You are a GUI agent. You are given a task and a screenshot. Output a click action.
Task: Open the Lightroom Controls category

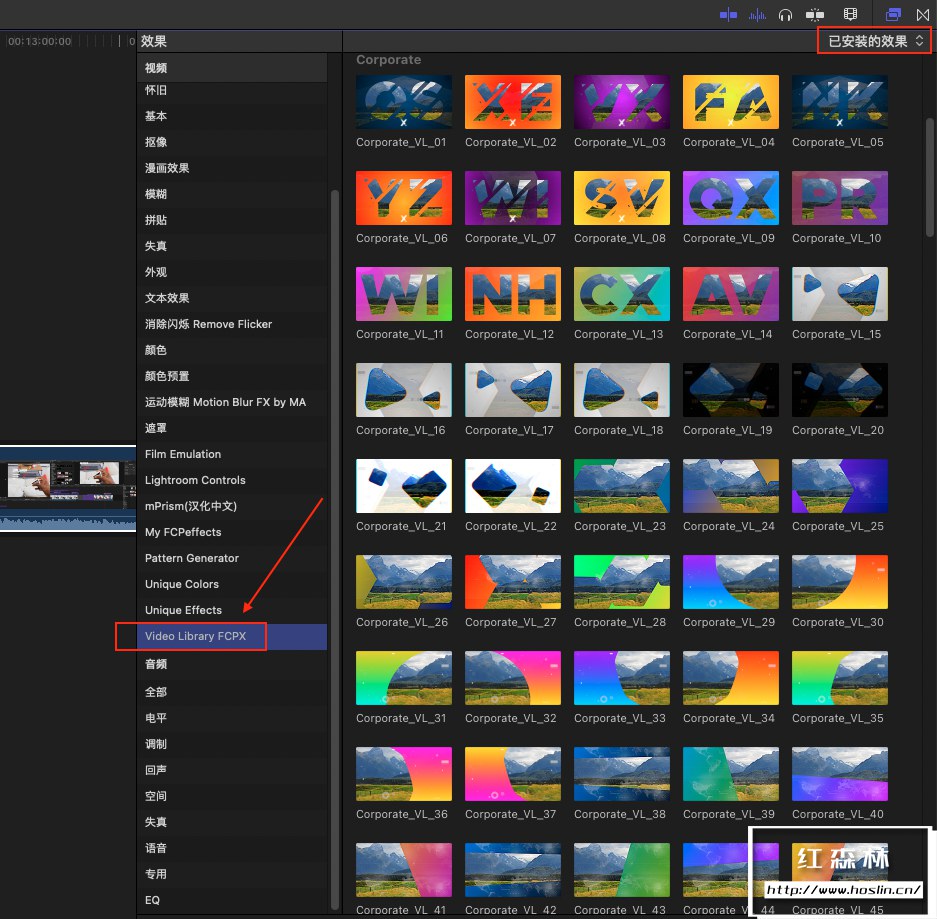(x=232, y=480)
